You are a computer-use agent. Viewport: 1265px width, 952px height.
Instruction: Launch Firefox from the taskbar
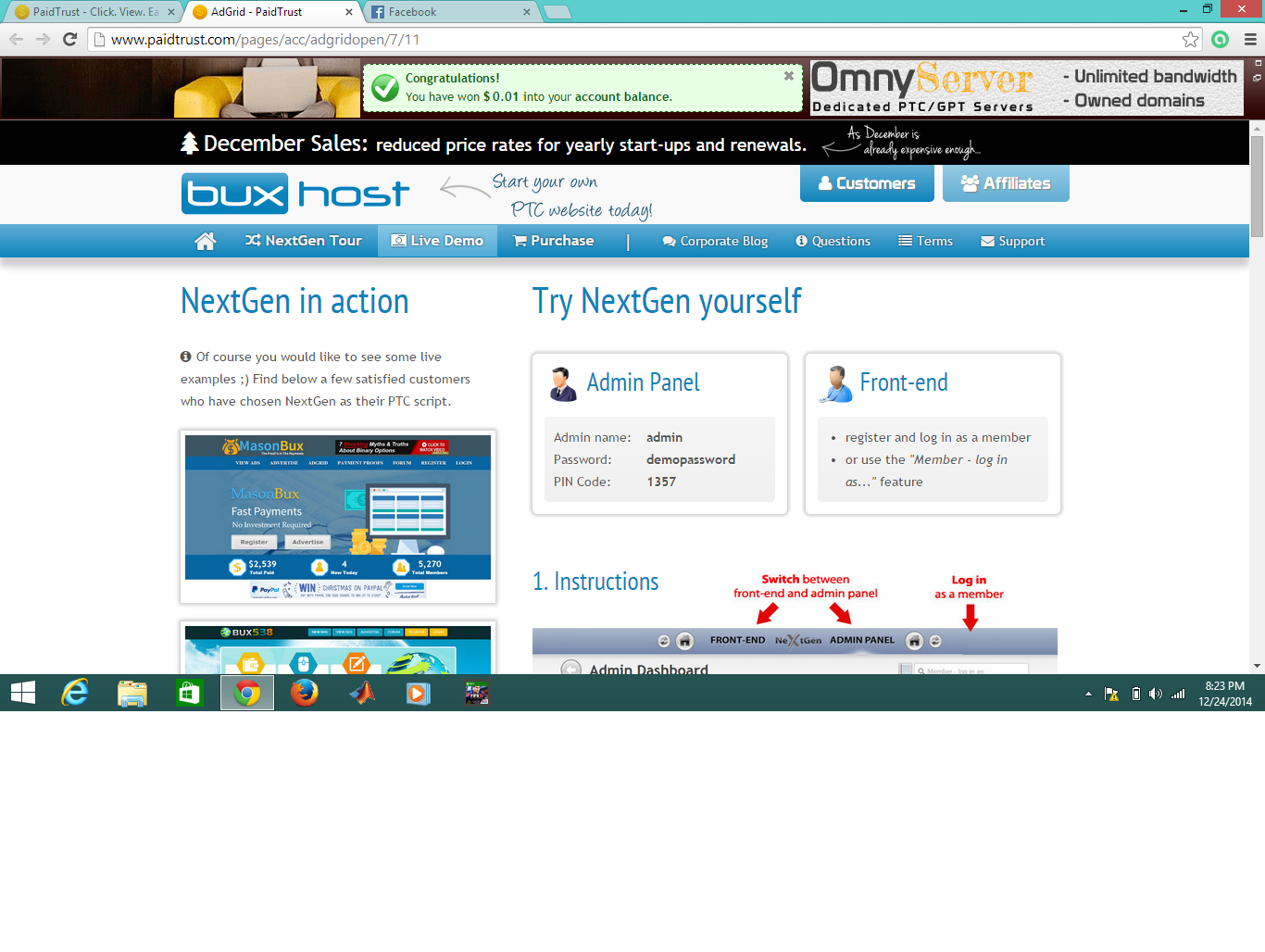305,693
